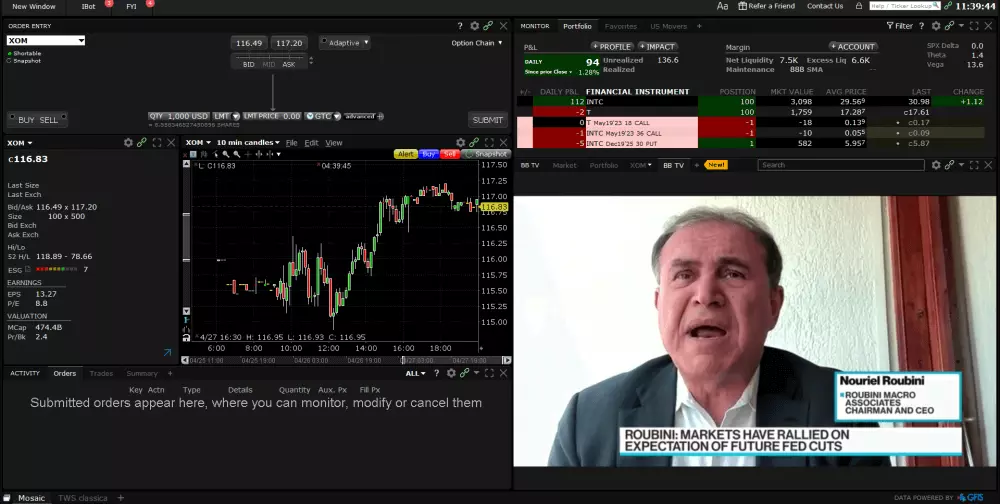Viewport: 1000px width, 504px height.
Task: Click the BB TV Search field
Action: coord(841,165)
